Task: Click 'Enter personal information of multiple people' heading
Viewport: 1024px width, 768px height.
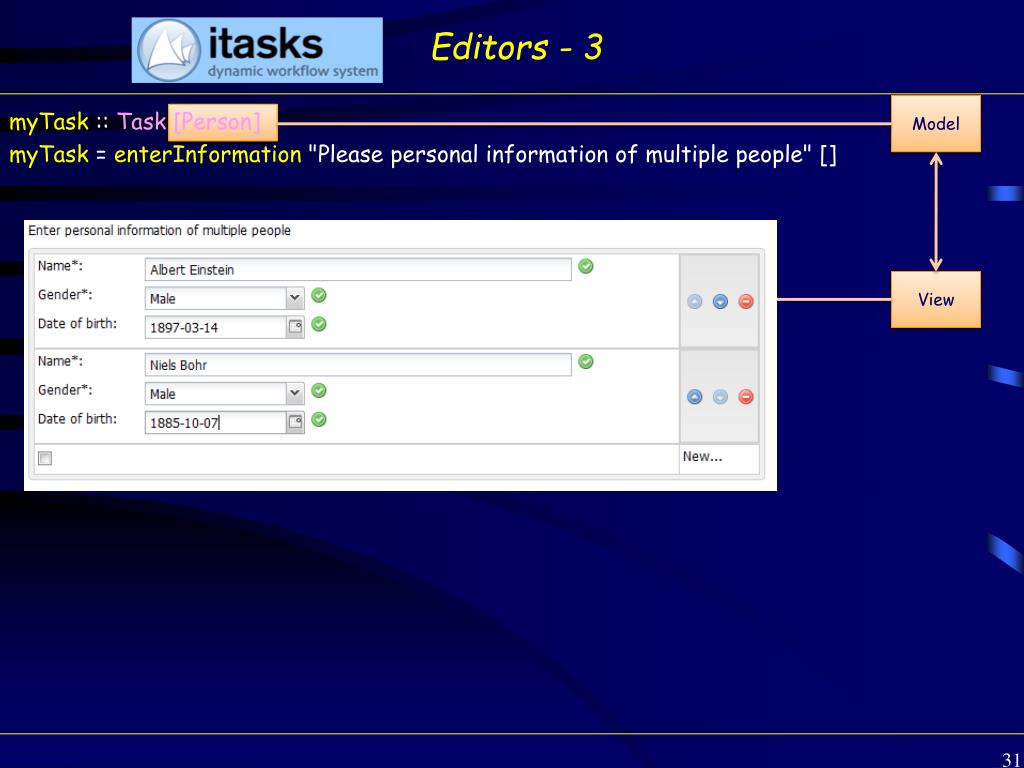Action: click(159, 231)
